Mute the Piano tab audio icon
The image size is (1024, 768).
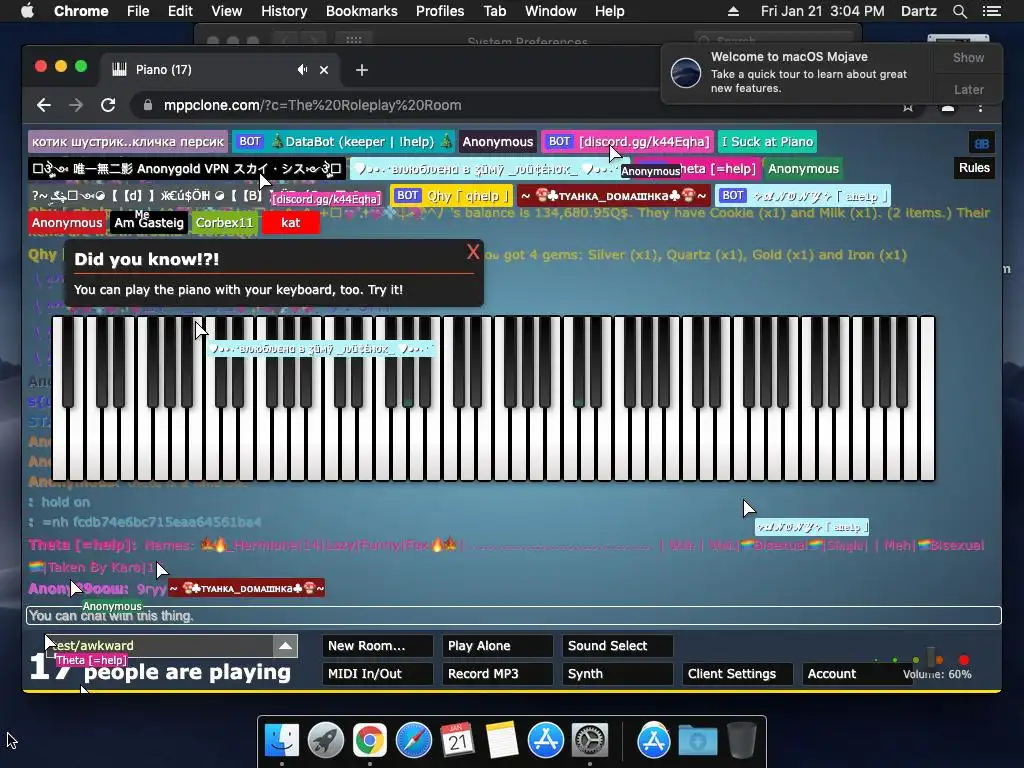(302, 69)
